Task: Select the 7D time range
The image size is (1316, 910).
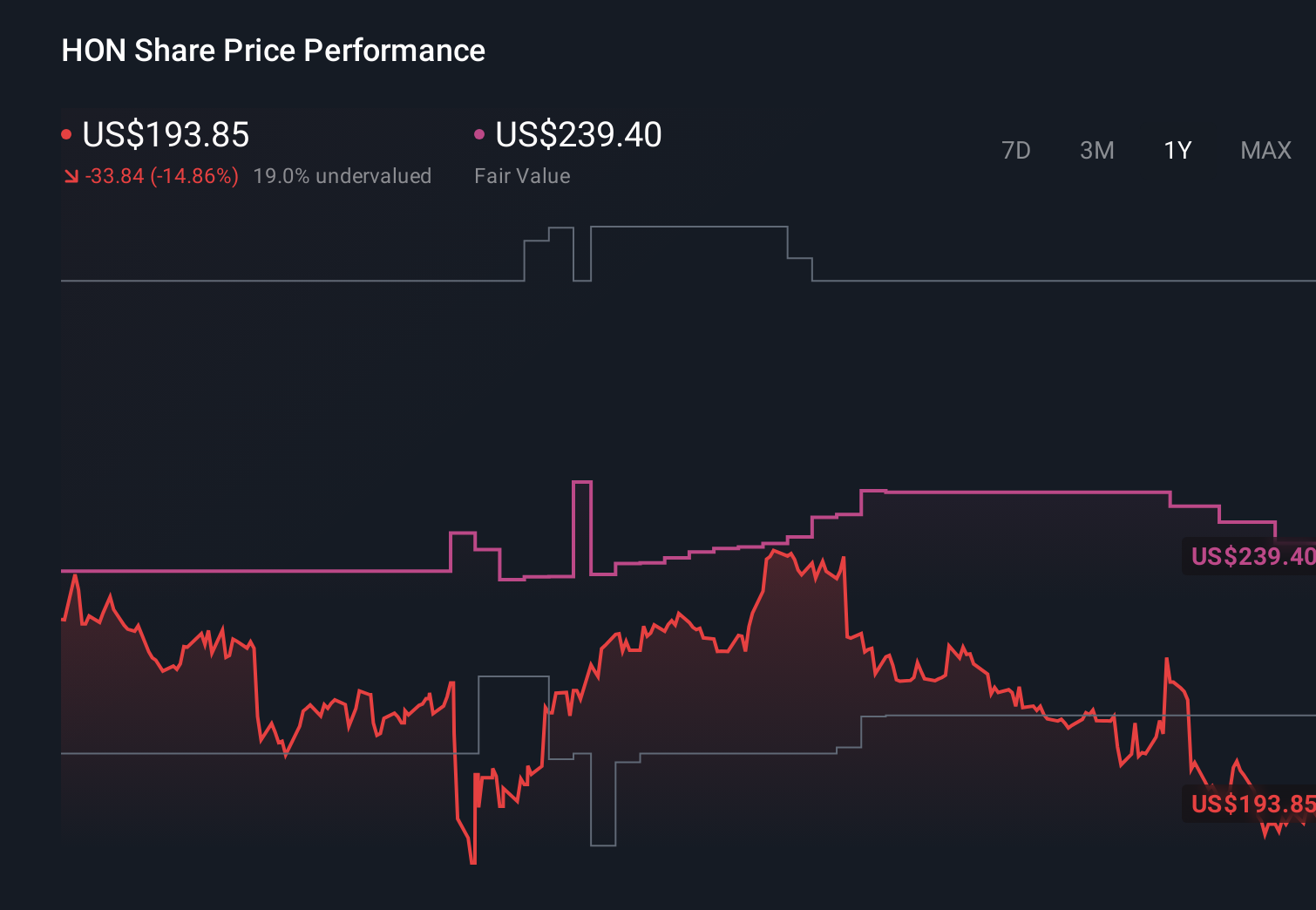Action: pyautogui.click(x=1017, y=150)
